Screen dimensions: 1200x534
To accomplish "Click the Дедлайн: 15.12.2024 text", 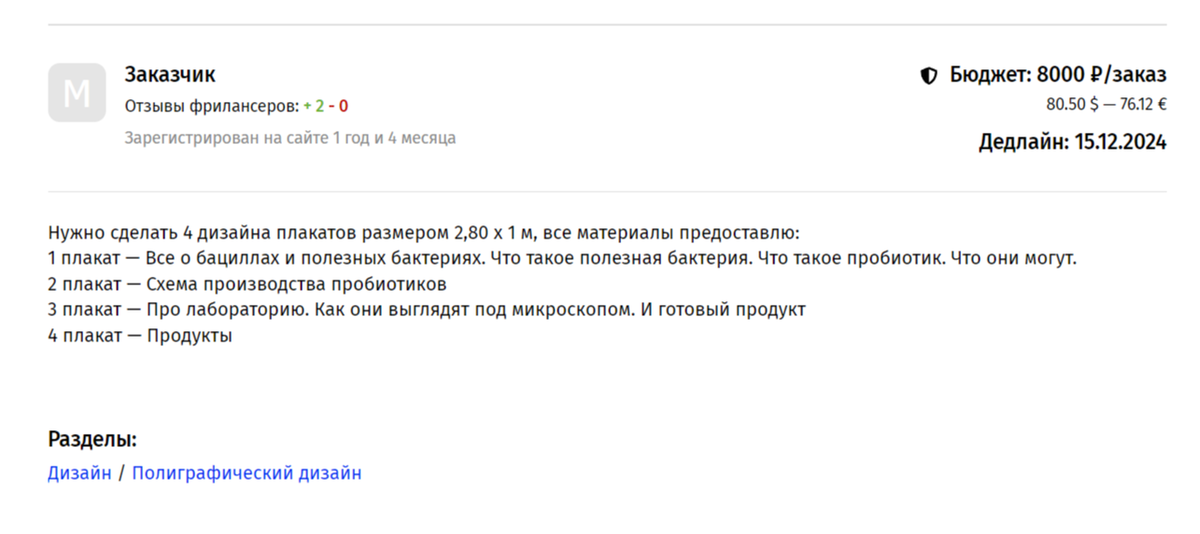I will point(1072,142).
